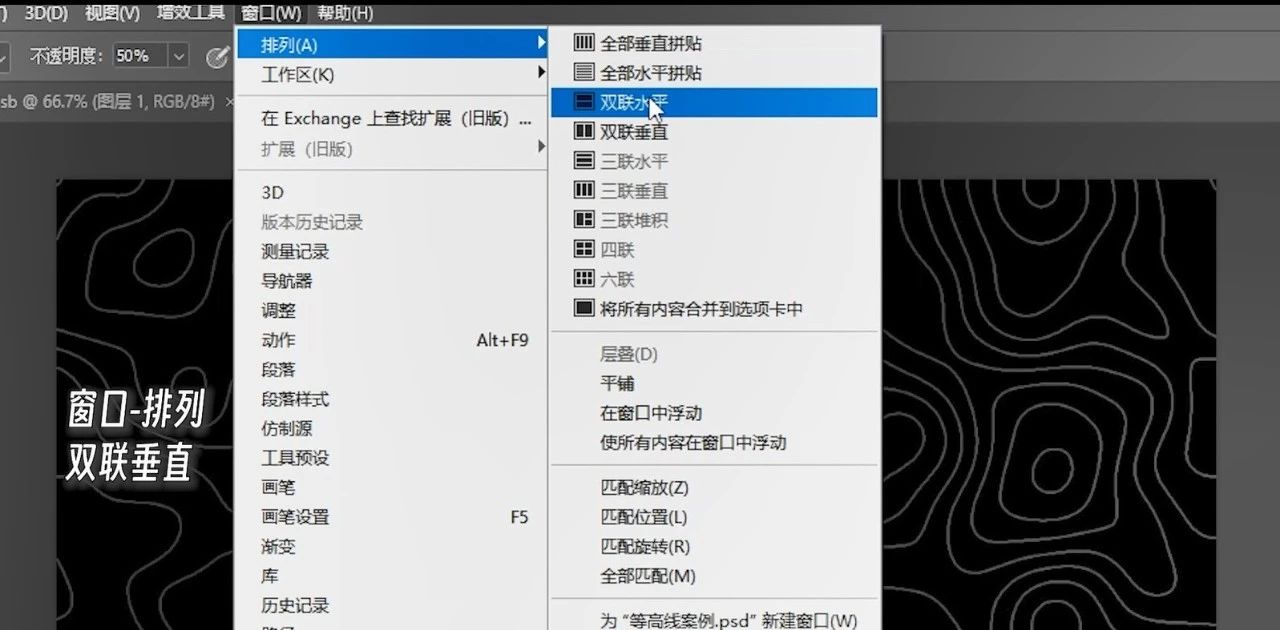Click the 全部垂直拼贴 vertical tile layout icon

click(585, 42)
